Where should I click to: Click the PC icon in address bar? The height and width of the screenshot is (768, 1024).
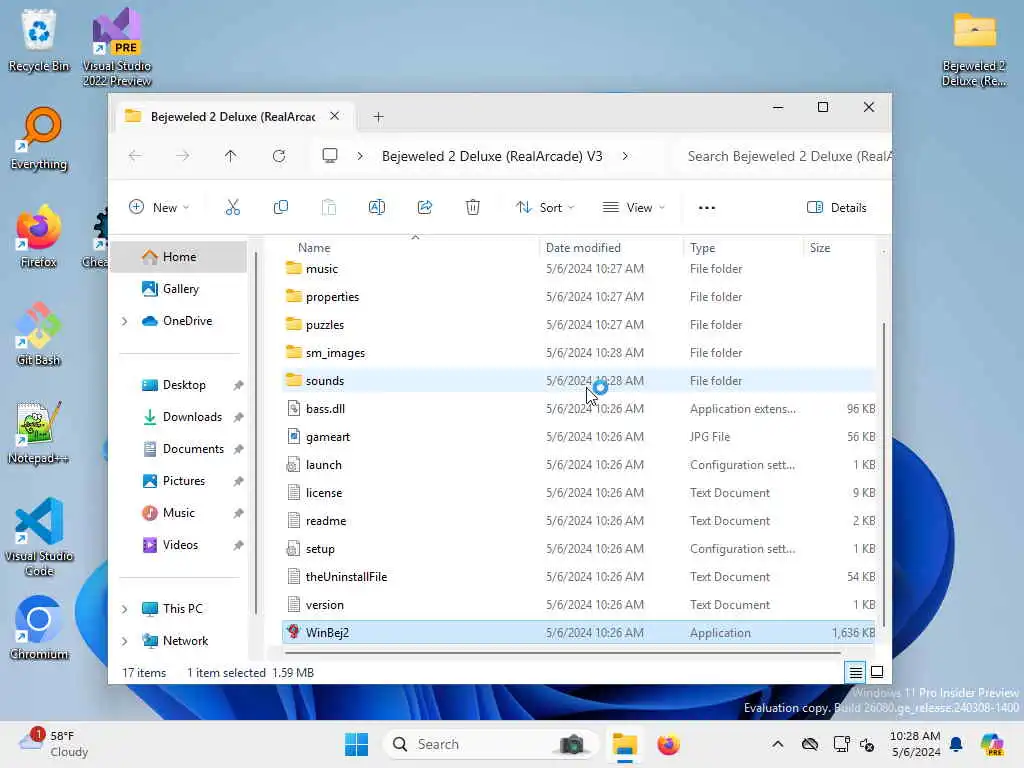point(330,156)
